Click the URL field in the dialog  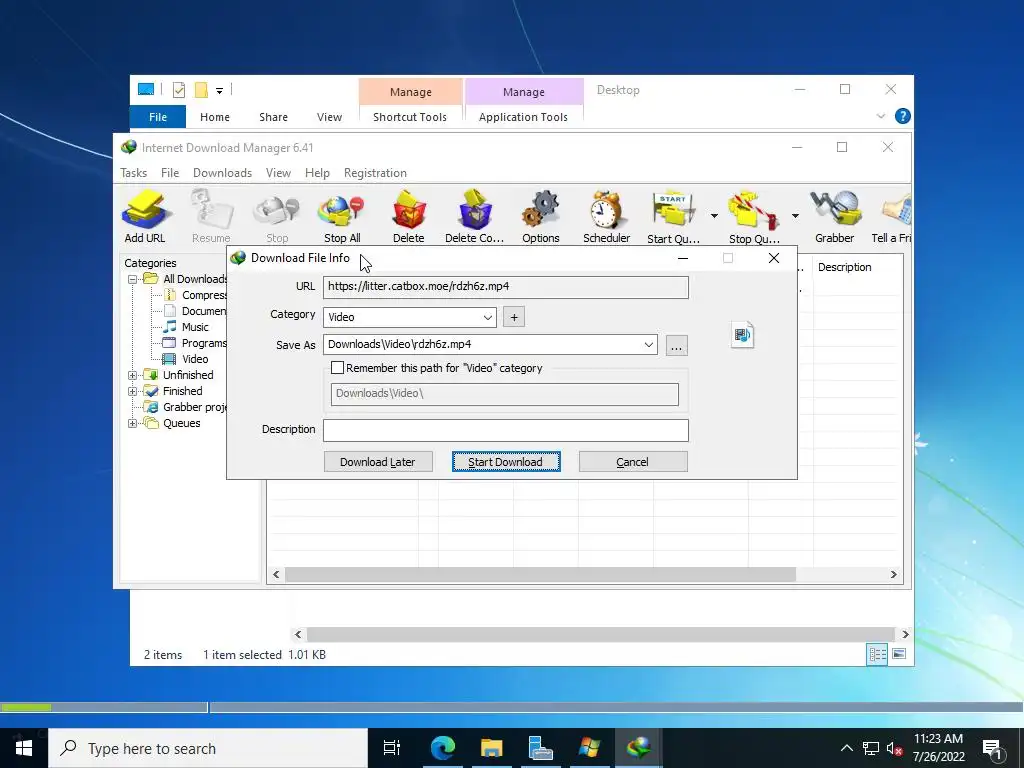[505, 287]
